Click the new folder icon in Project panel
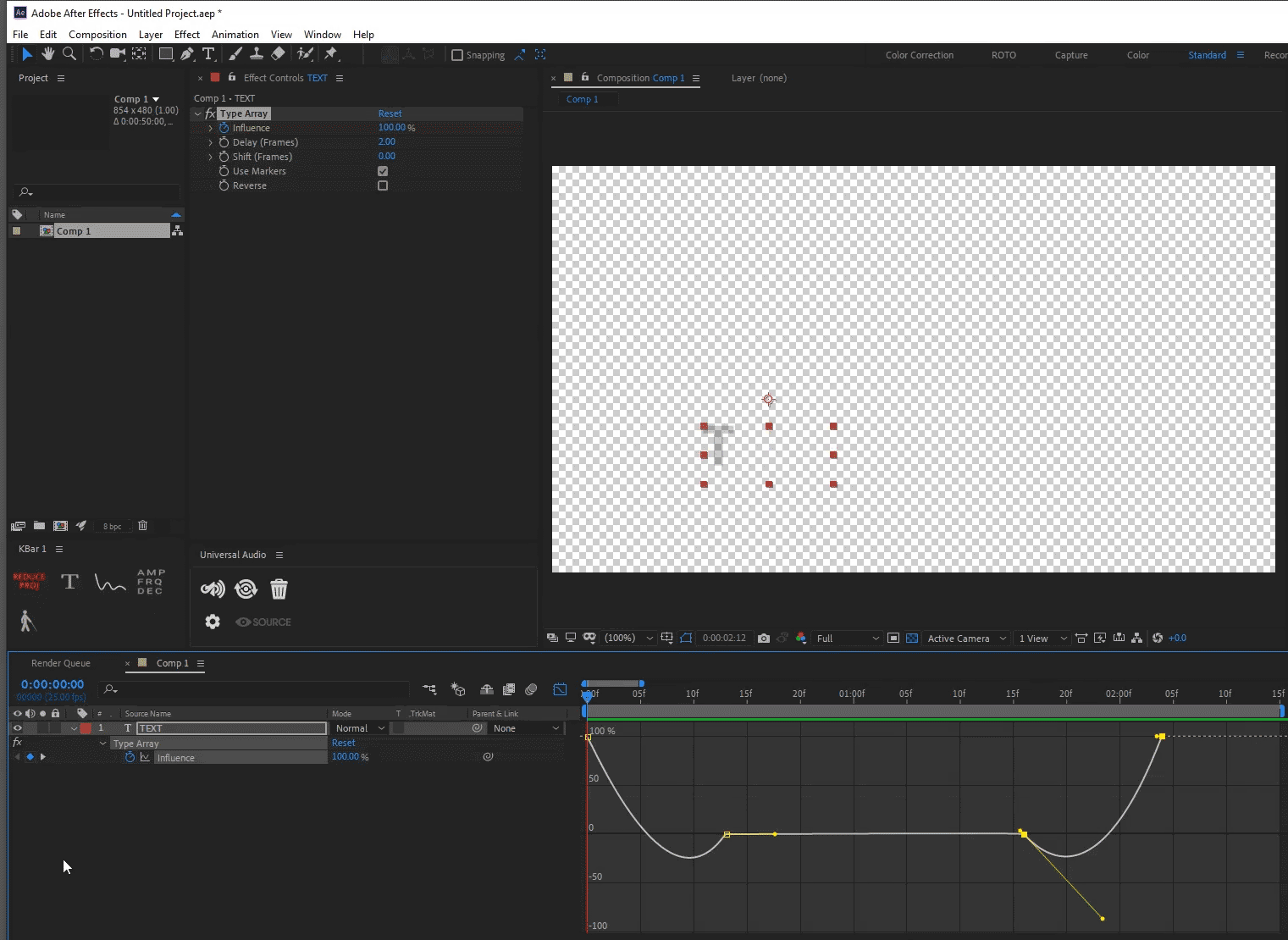The width and height of the screenshot is (1288, 940). point(39,526)
